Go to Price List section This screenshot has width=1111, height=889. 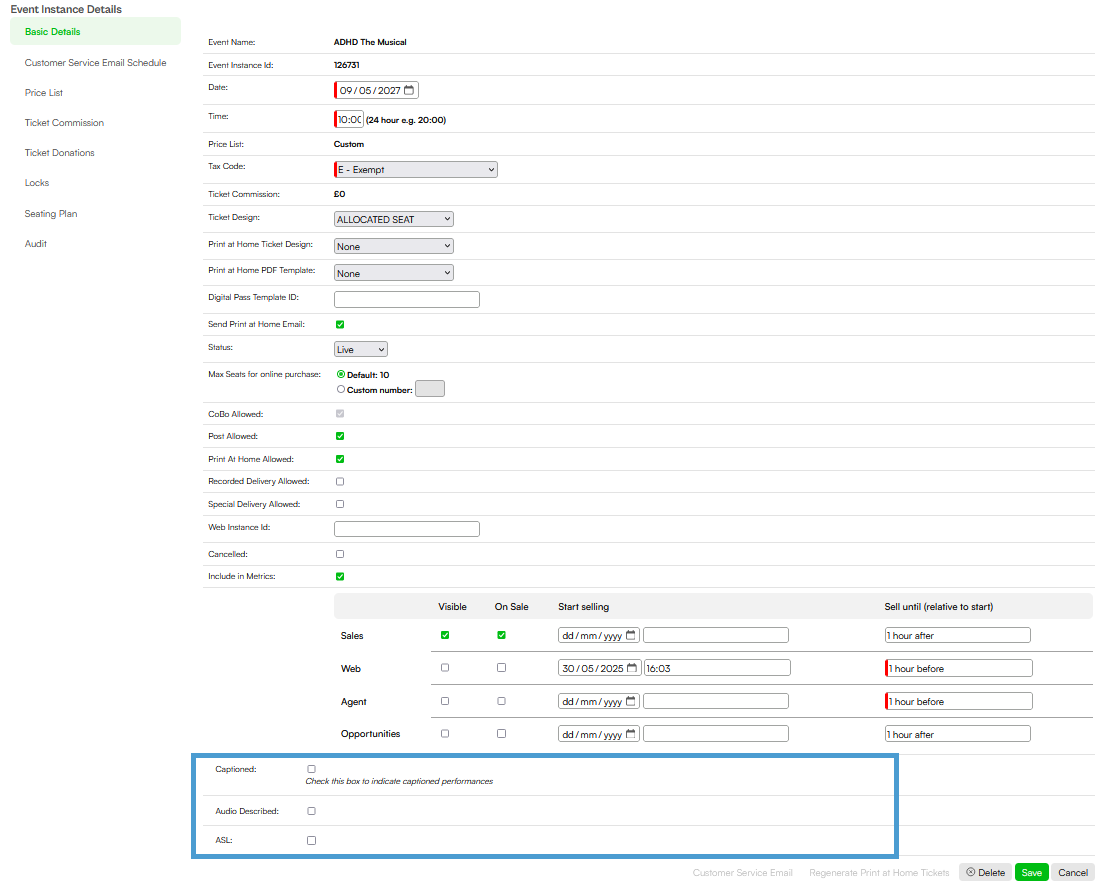pyautogui.click(x=44, y=93)
